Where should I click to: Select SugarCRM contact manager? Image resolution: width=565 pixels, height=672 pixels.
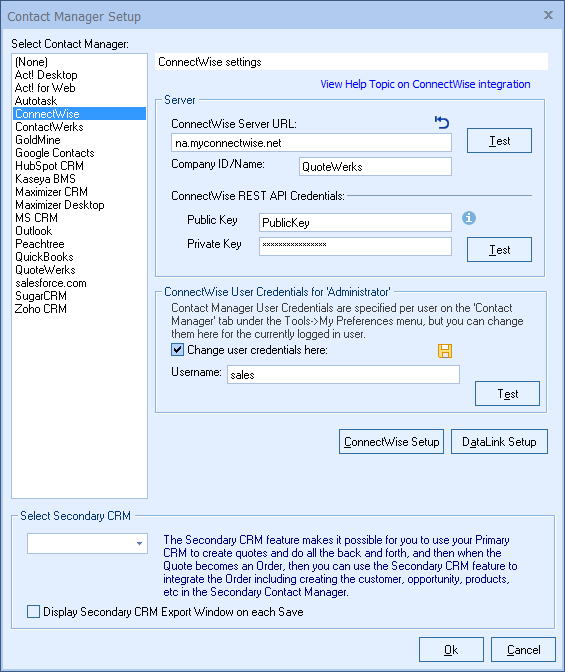[x=79, y=296]
